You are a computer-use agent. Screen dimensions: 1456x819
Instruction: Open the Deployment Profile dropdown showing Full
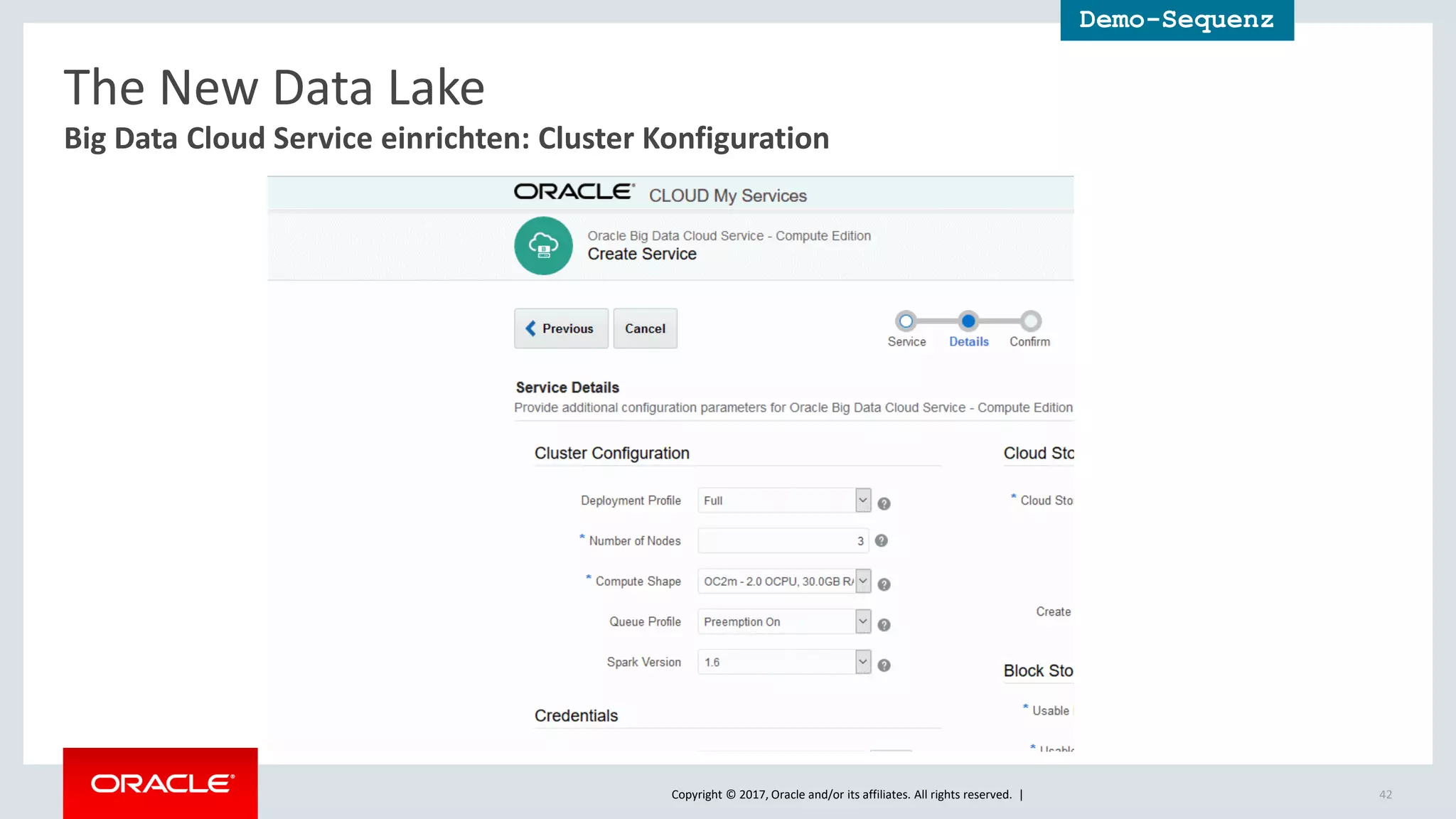click(784, 500)
